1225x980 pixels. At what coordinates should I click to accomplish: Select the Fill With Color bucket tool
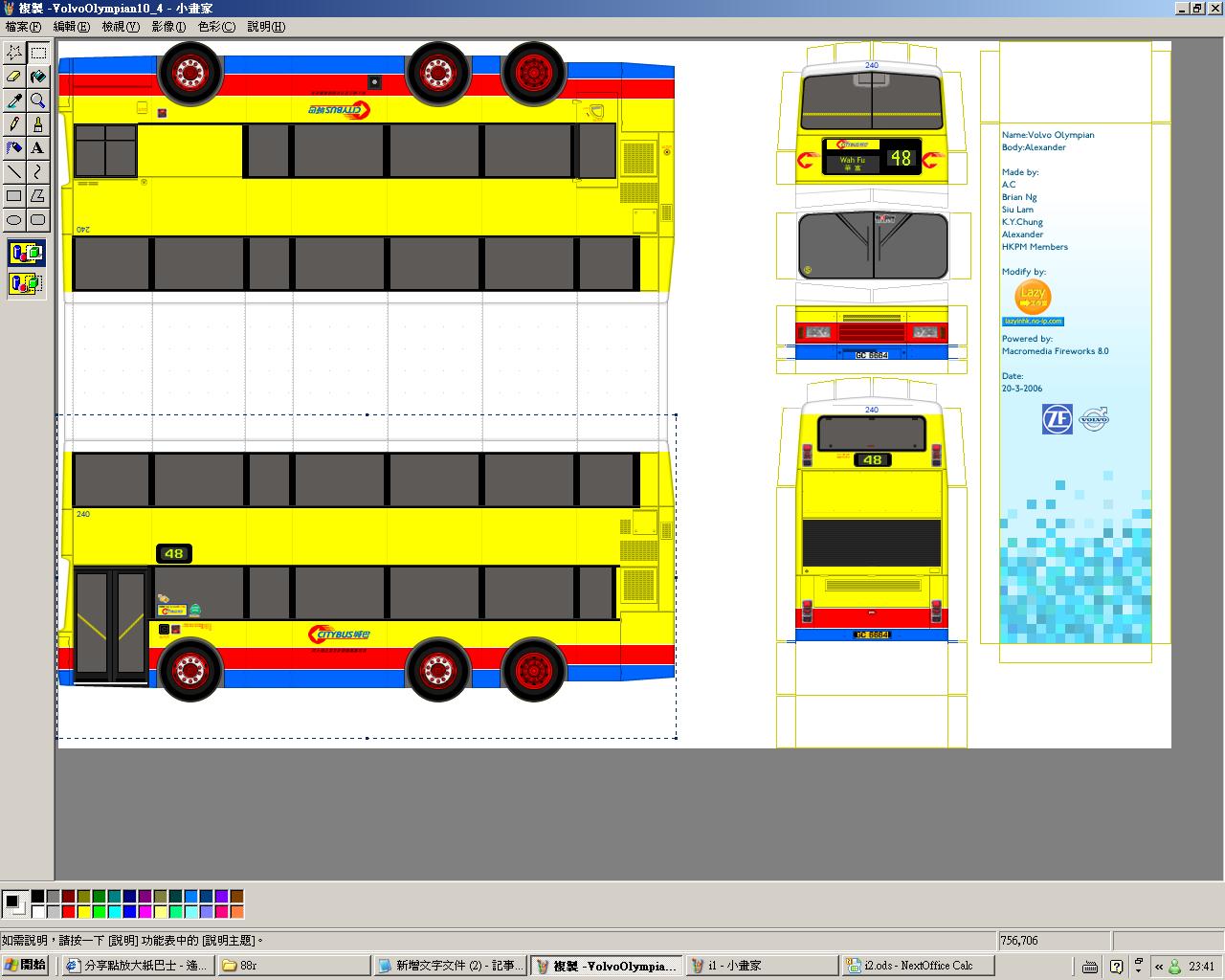coord(38,77)
